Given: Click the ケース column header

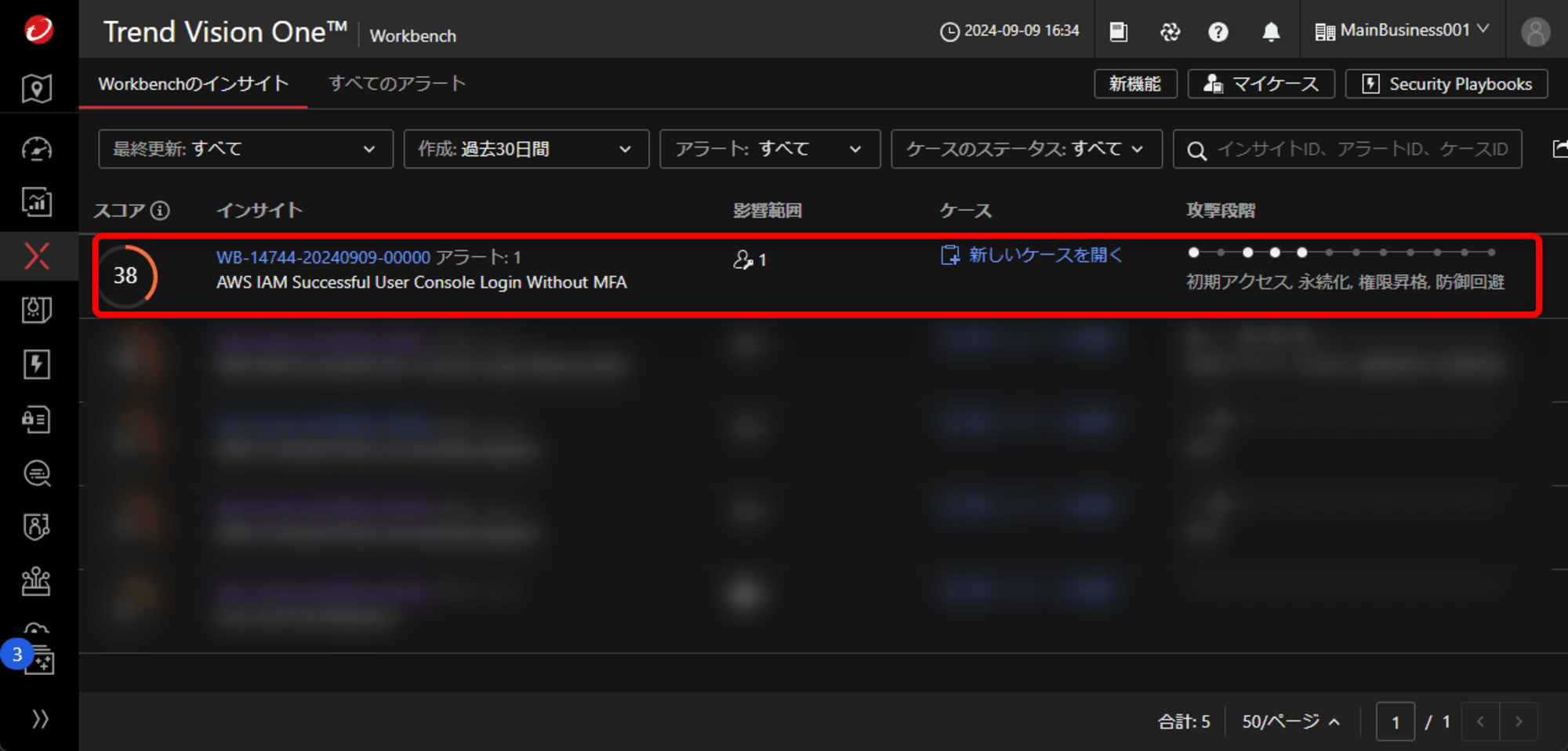Looking at the screenshot, I should coord(966,210).
